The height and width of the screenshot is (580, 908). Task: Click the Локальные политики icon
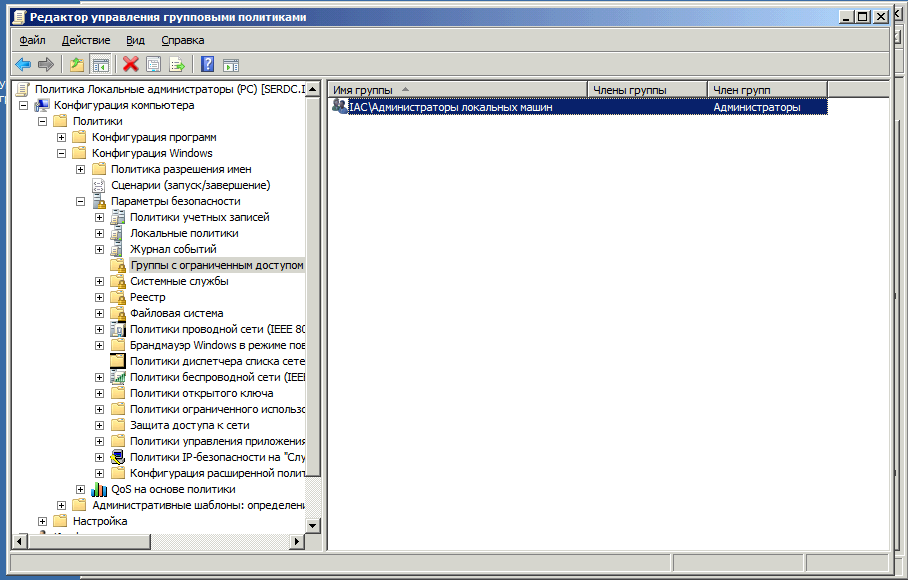(118, 233)
